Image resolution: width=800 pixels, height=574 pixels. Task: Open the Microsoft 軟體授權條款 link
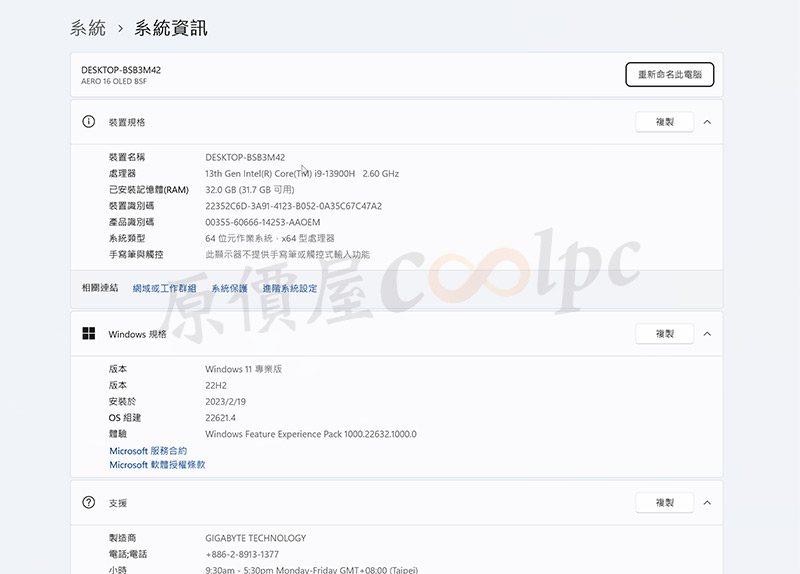tap(157, 465)
